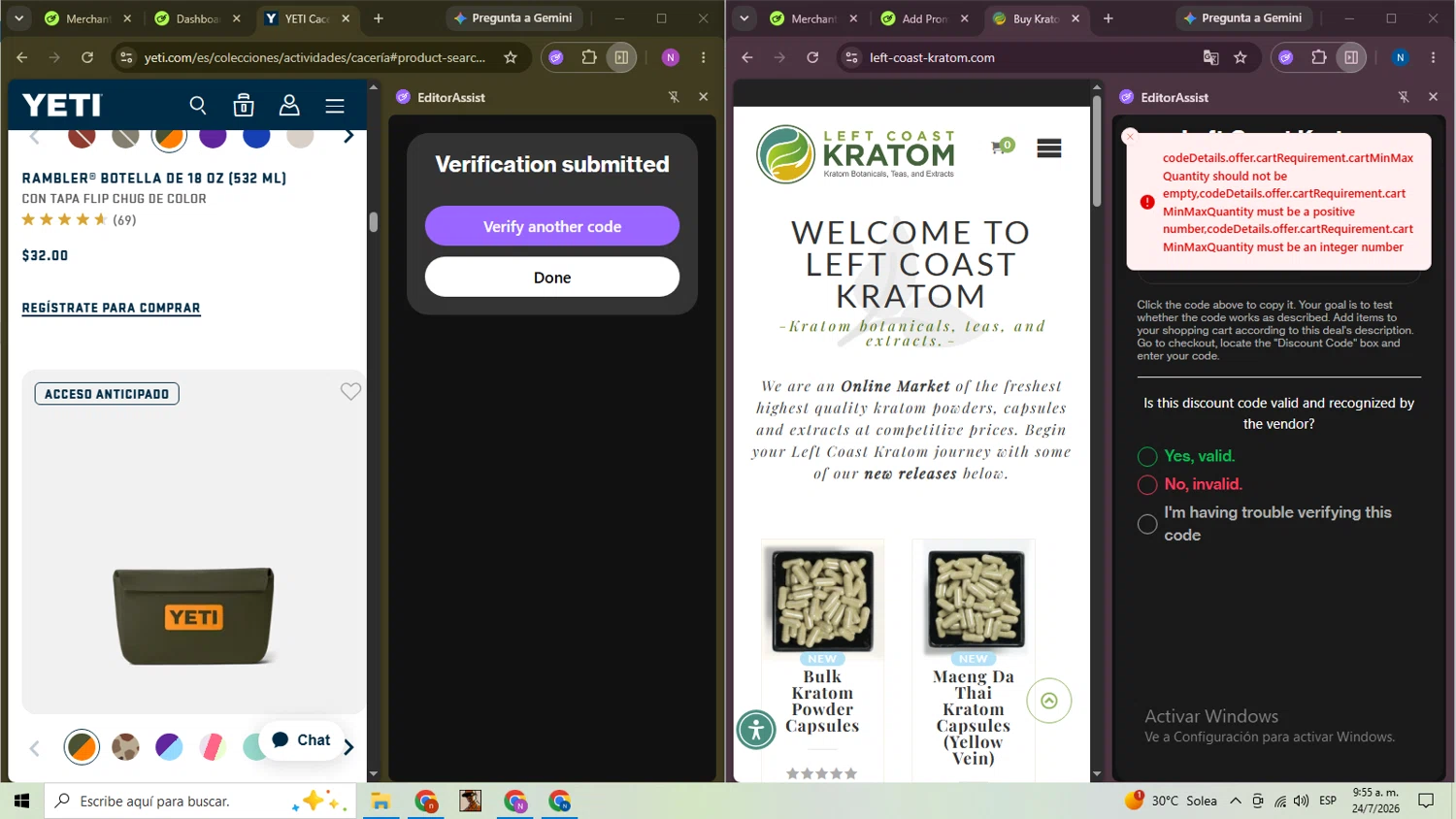The image size is (1456, 819).
Task: Pin the EditorAssist panel in Kratom window
Action: pos(1404,97)
